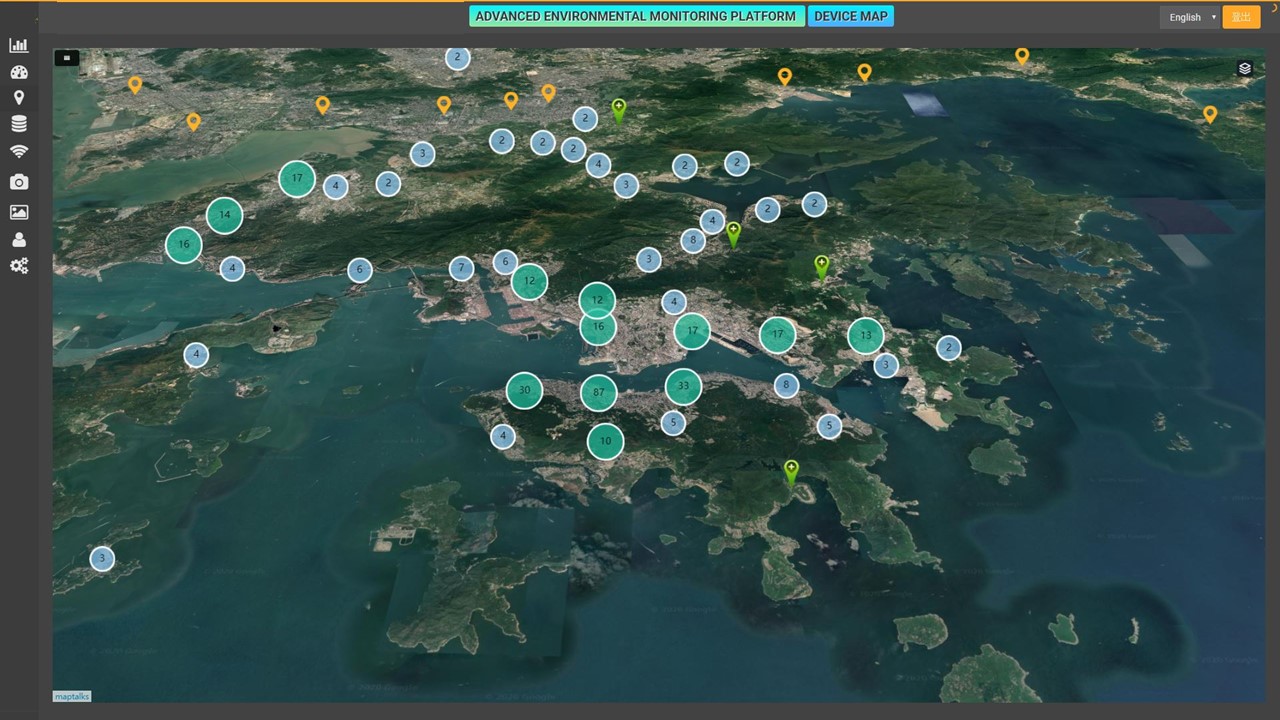Toggle the small collapse control above the map
Image resolution: width=1280 pixels, height=720 pixels.
[x=66, y=57]
